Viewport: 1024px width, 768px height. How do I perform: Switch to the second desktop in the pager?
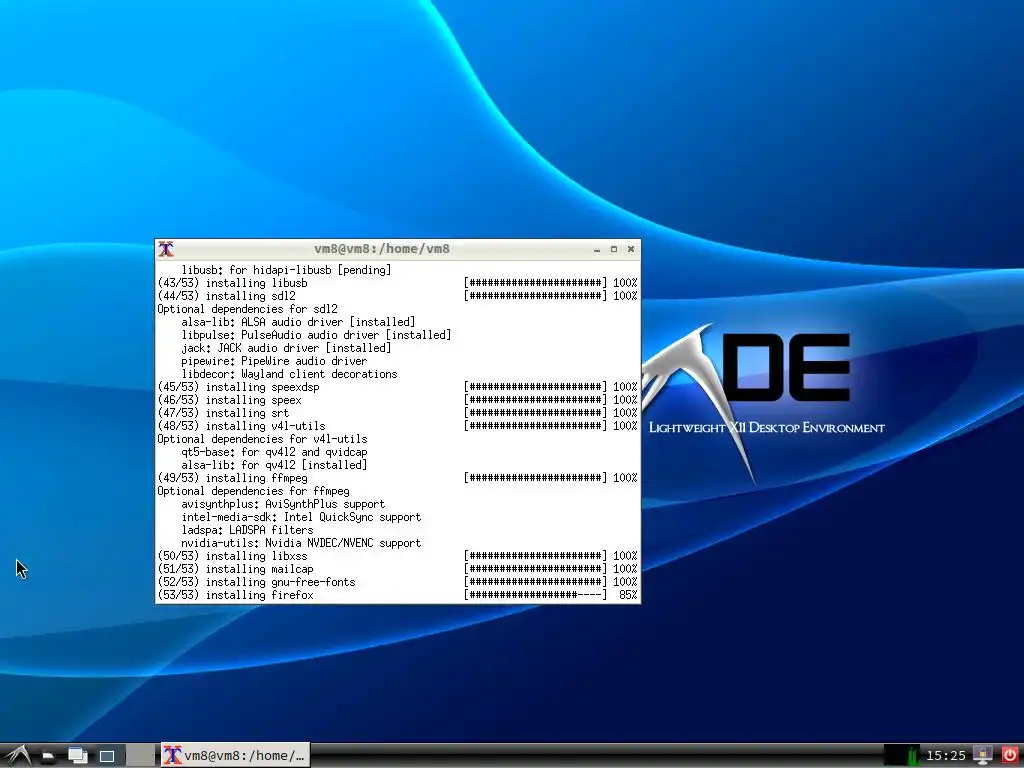point(141,756)
